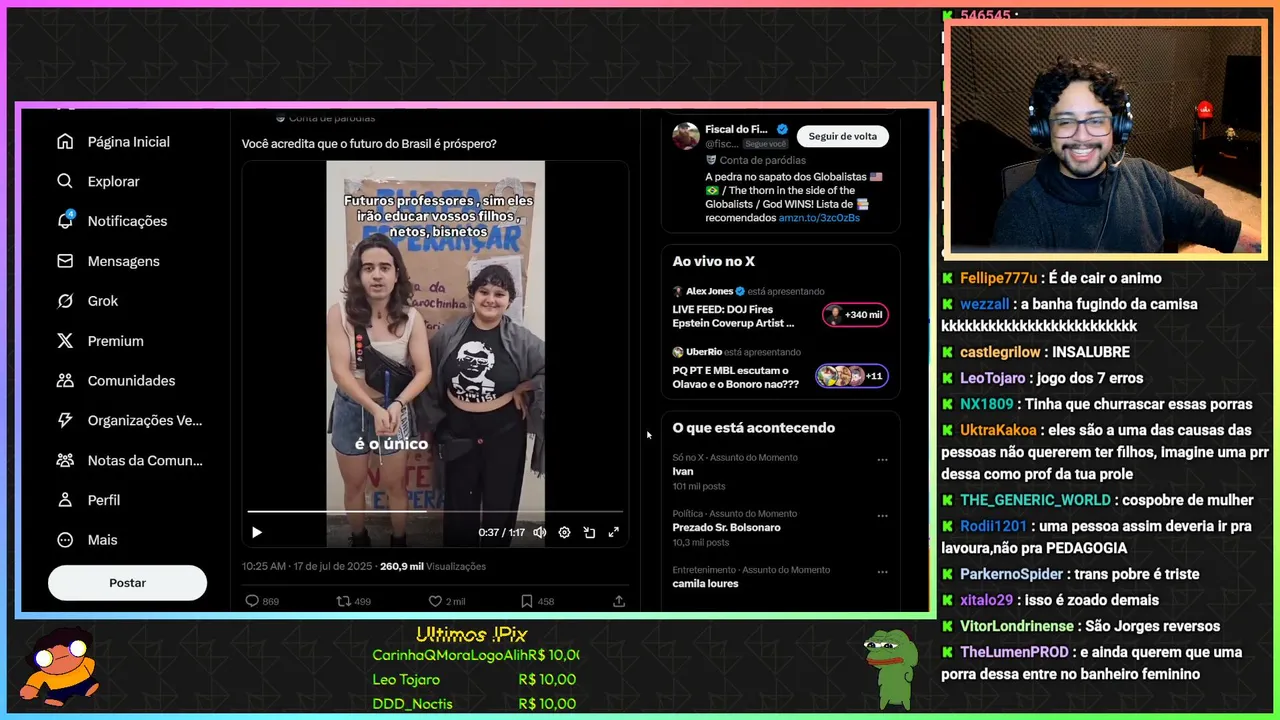Toggle picture-in-picture mode on video

(x=589, y=533)
